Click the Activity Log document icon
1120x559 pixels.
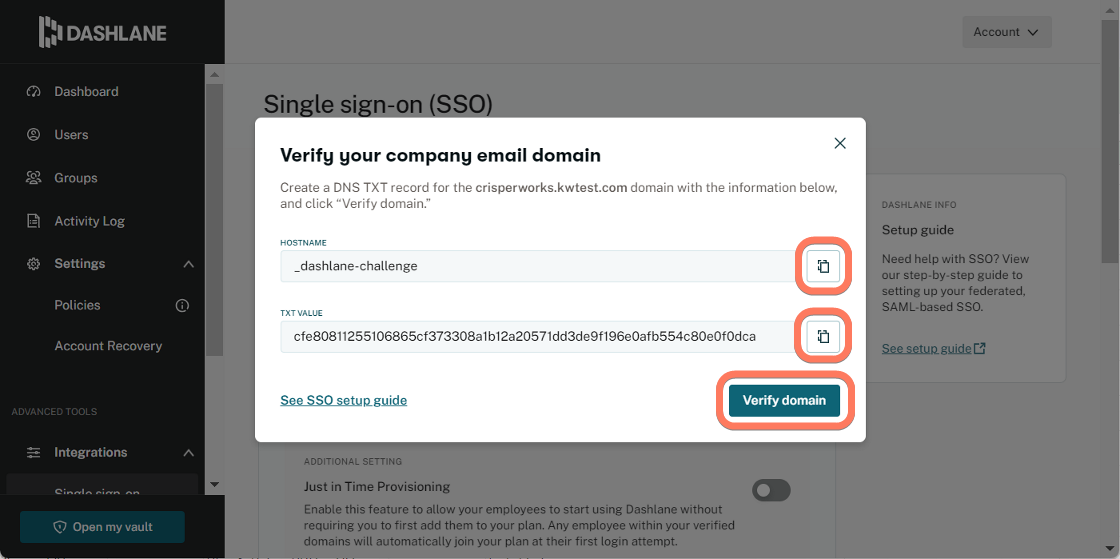(x=33, y=221)
